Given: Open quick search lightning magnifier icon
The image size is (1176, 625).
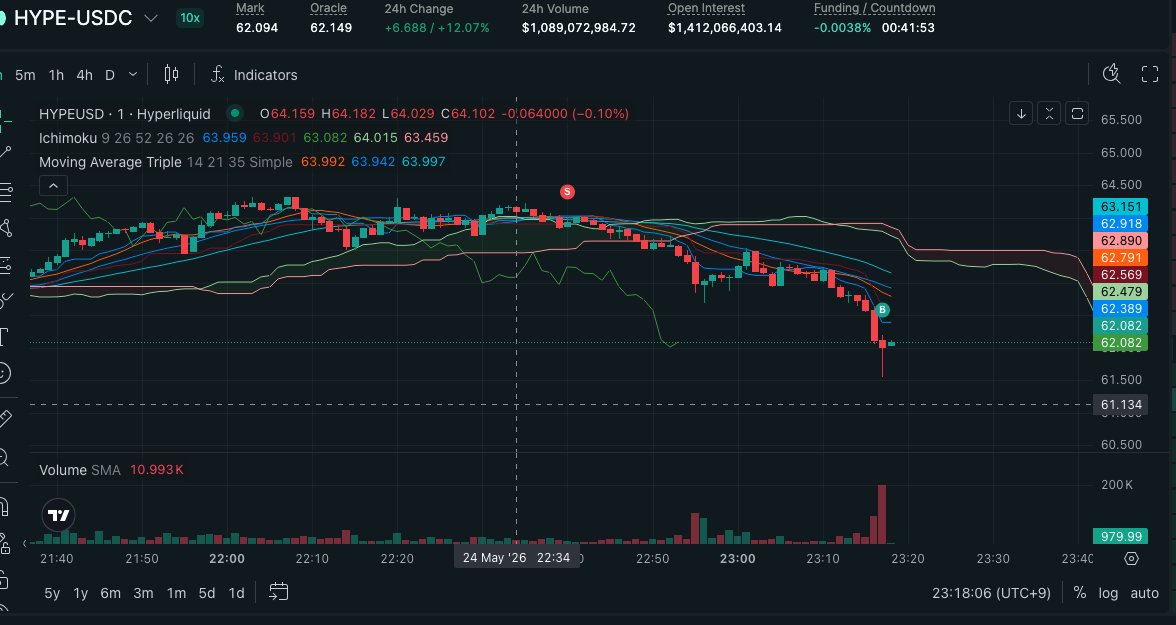Looking at the screenshot, I should tap(1111, 74).
